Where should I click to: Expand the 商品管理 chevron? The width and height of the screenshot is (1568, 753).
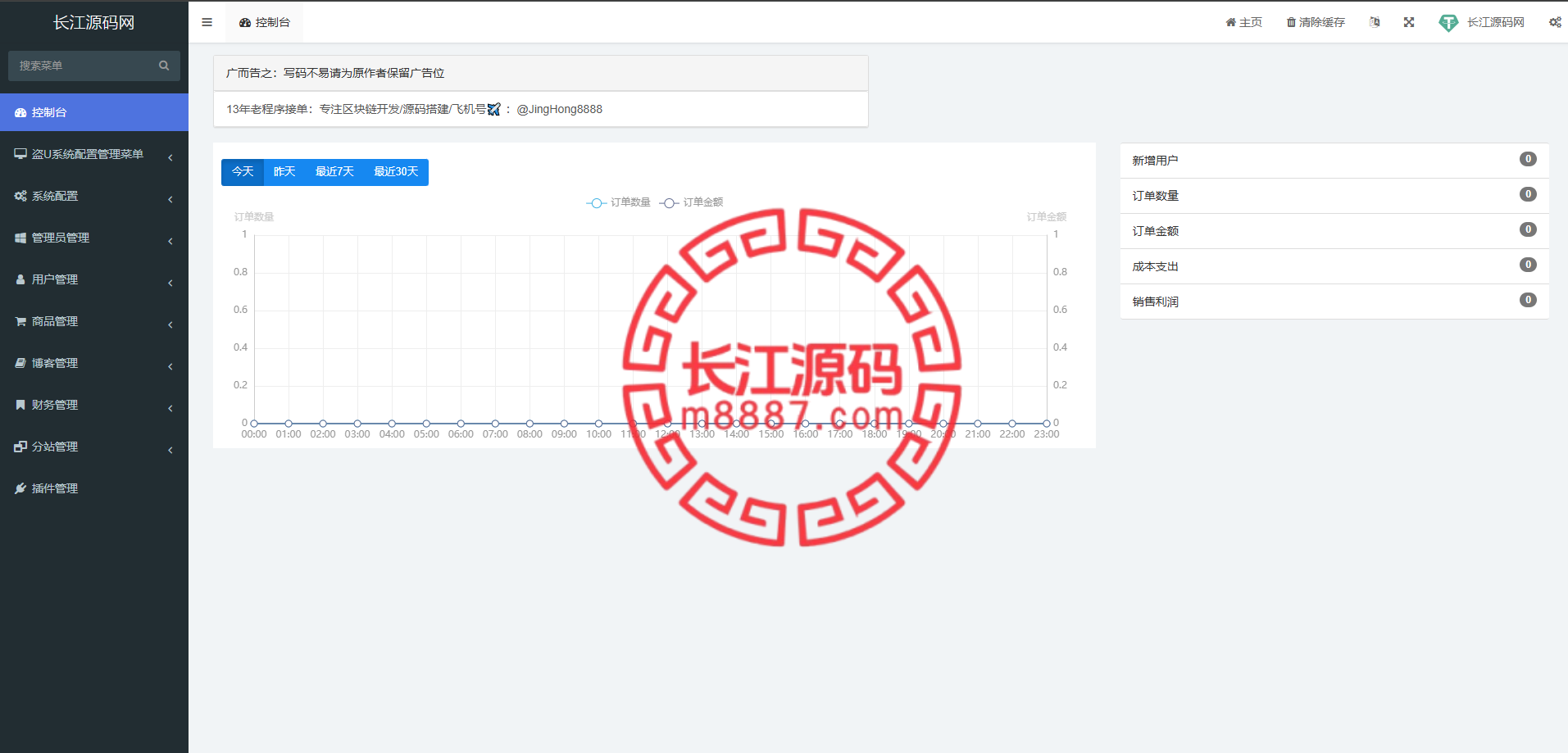click(x=170, y=324)
